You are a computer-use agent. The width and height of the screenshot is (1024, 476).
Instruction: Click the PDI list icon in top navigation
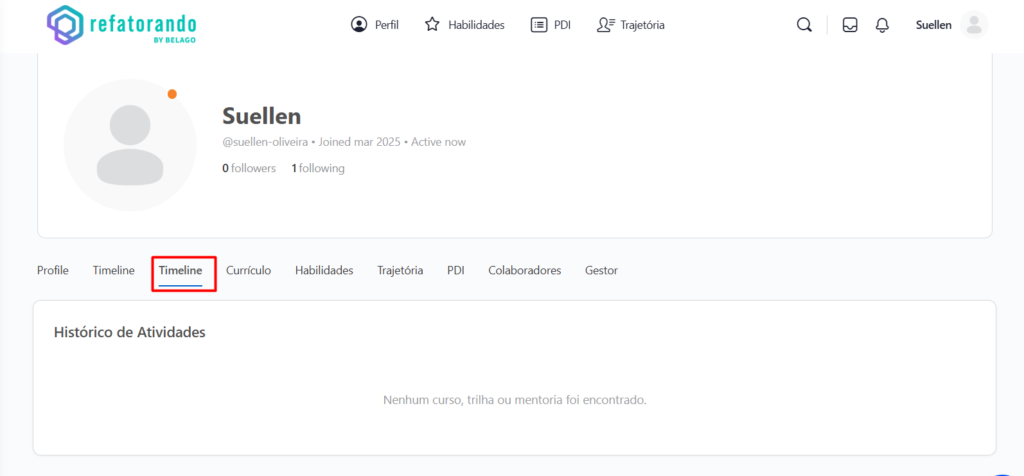(x=539, y=25)
